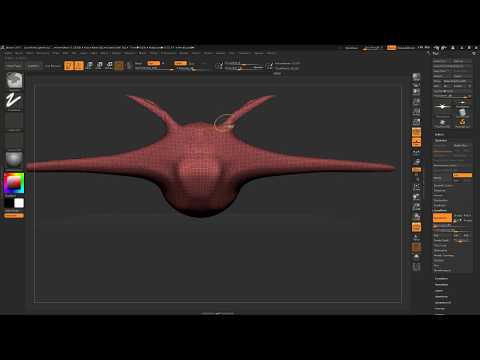Screen dimensions: 480x360
Task: Open the material sphere selector
Action: click(x=14, y=160)
